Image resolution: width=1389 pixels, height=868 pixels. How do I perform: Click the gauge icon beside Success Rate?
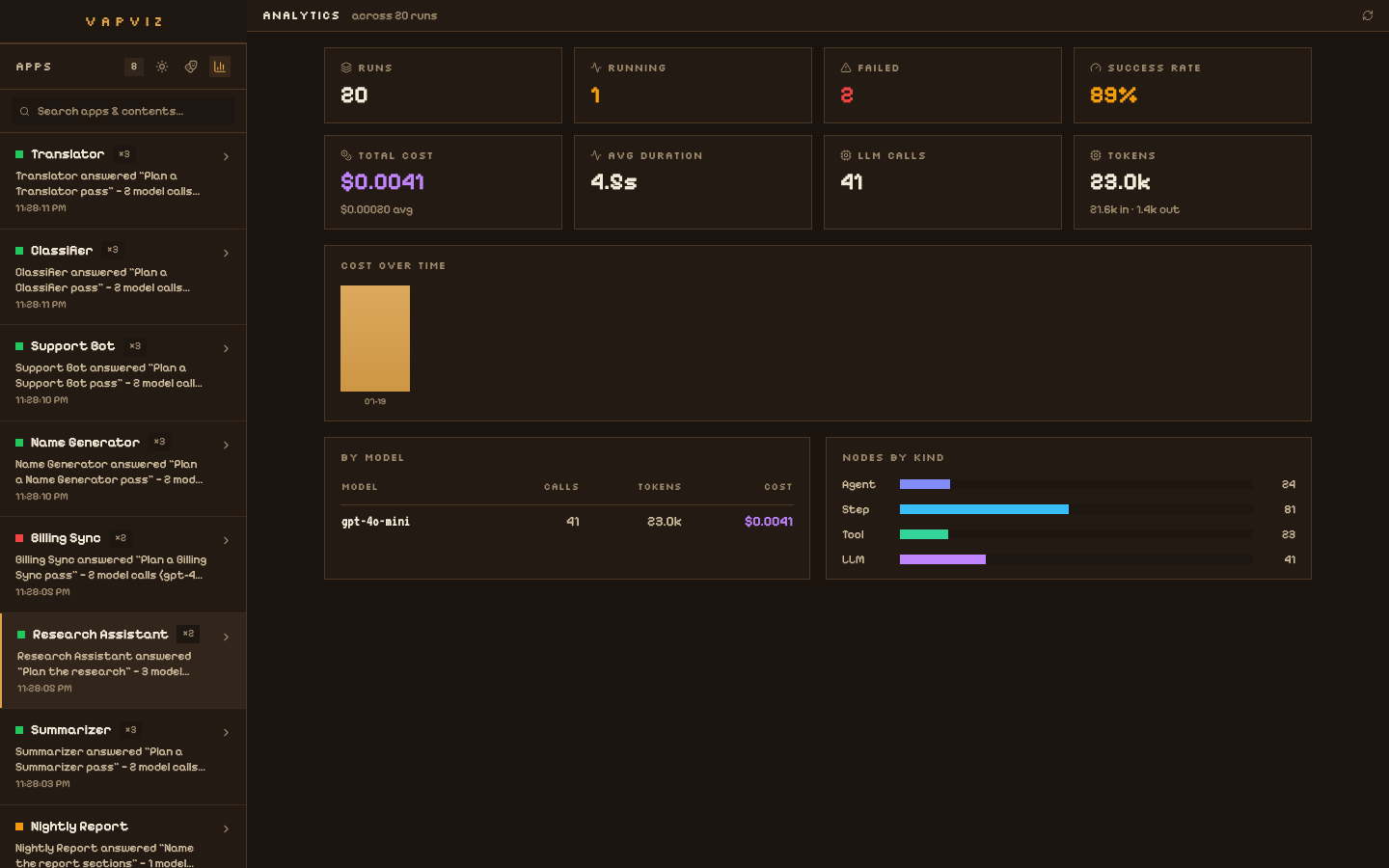(x=1096, y=68)
